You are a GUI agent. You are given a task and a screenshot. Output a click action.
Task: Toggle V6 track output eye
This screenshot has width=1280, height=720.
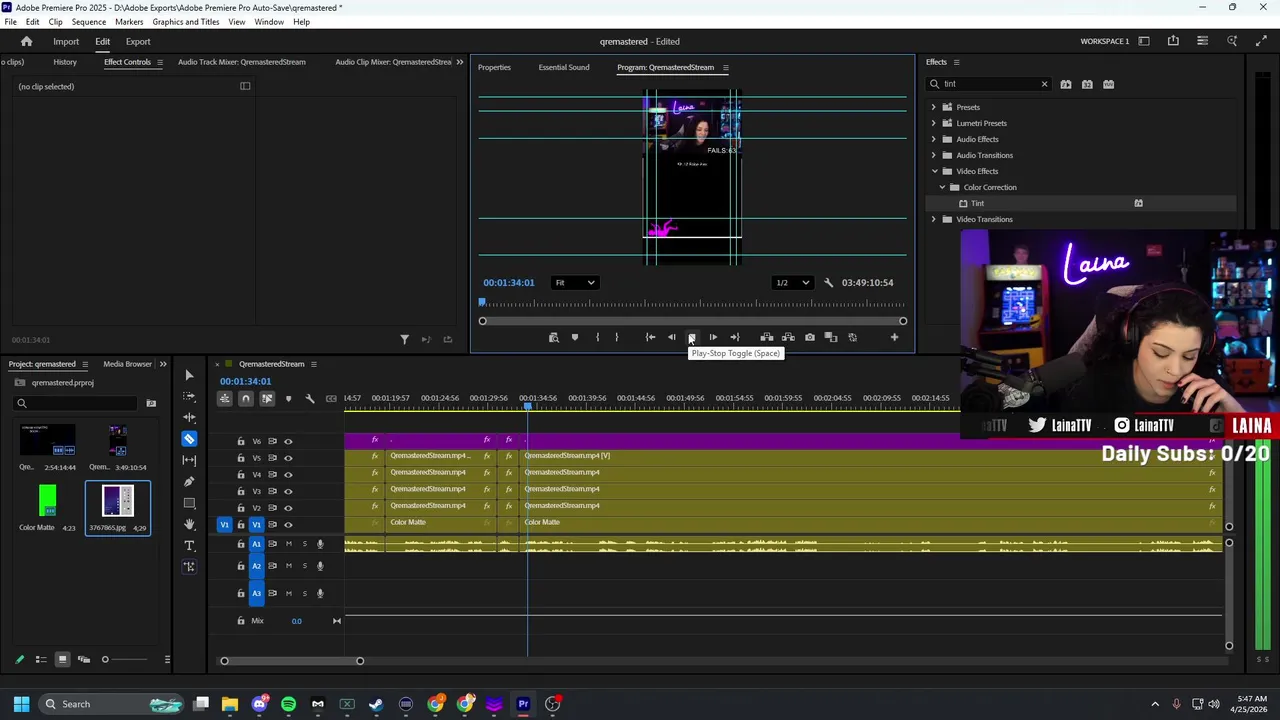[288, 441]
